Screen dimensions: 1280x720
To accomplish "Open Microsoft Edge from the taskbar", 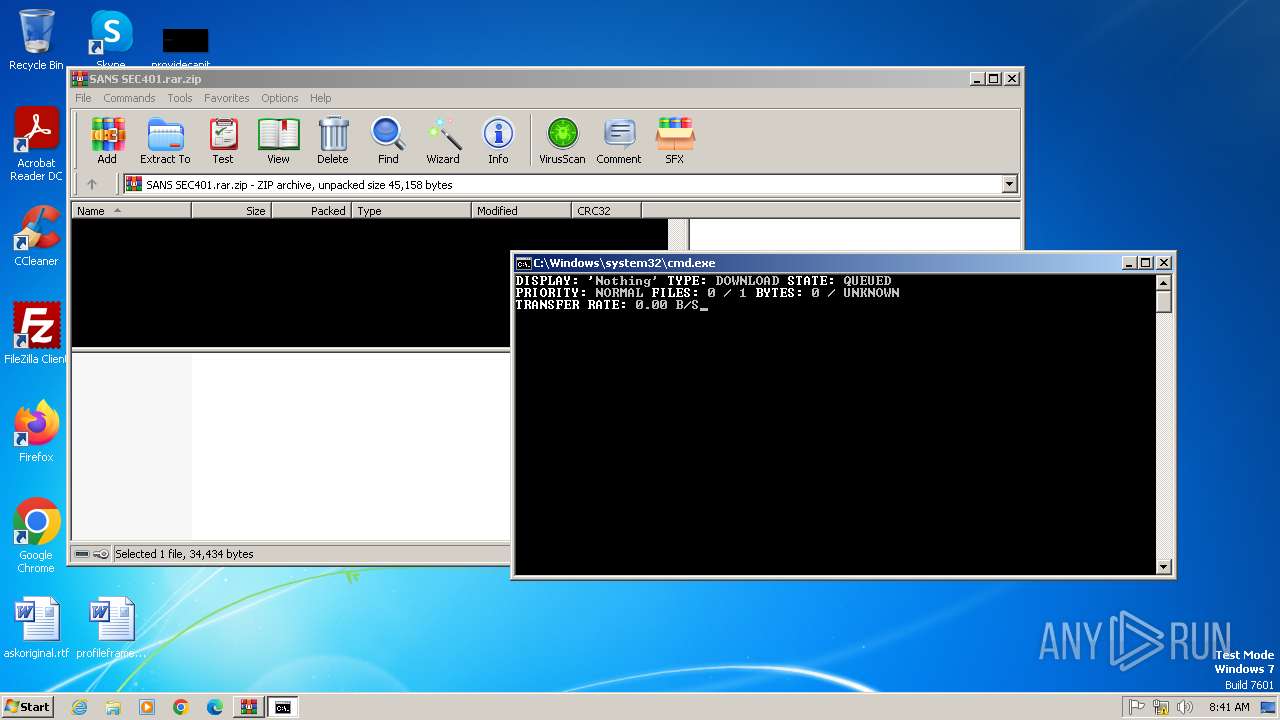I will [x=215, y=707].
